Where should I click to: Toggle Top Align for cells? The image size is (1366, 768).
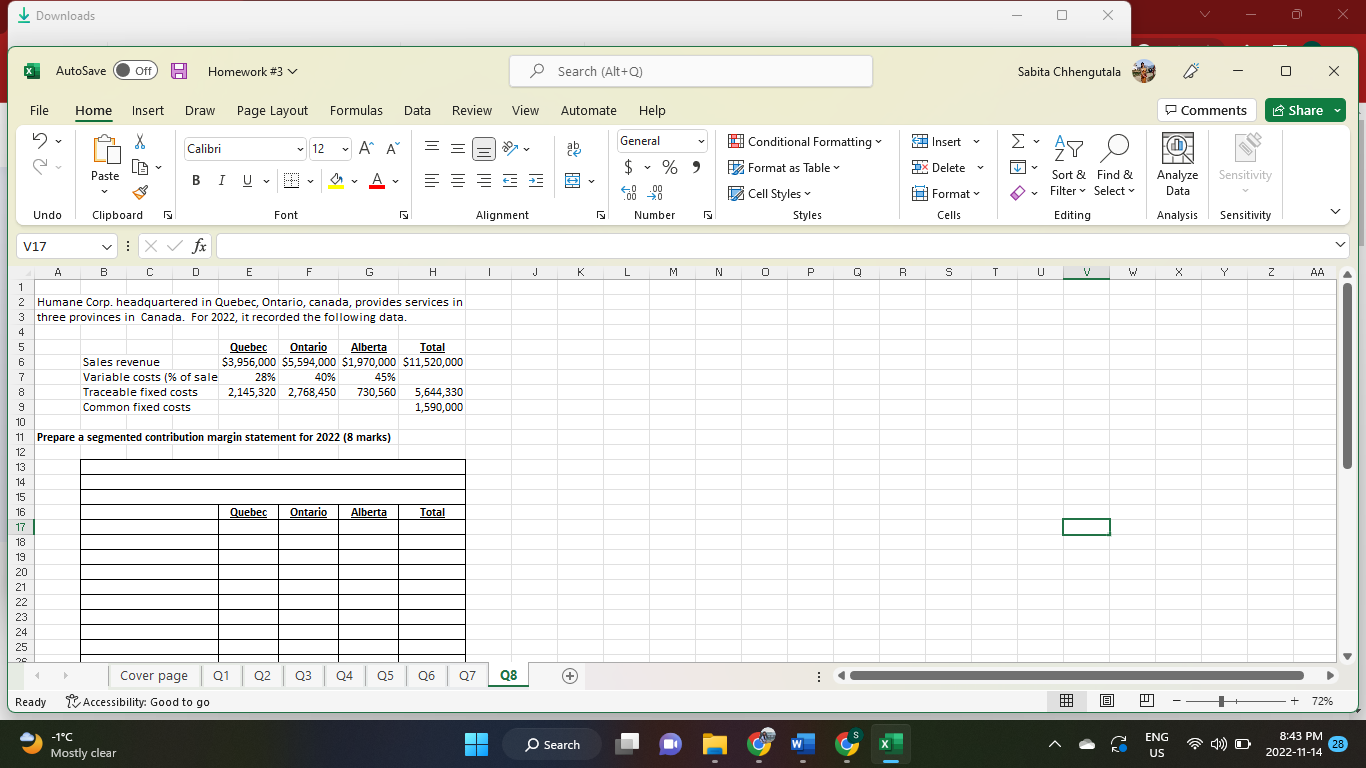pos(430,148)
